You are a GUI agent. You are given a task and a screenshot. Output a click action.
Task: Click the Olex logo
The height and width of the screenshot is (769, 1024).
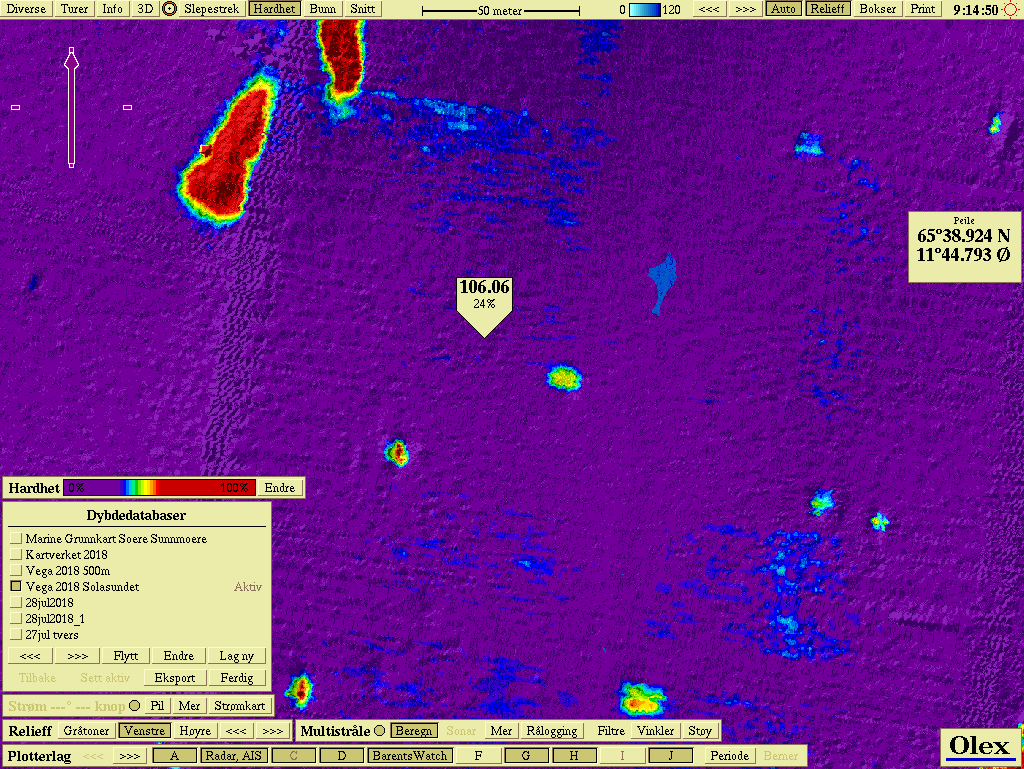(980, 745)
